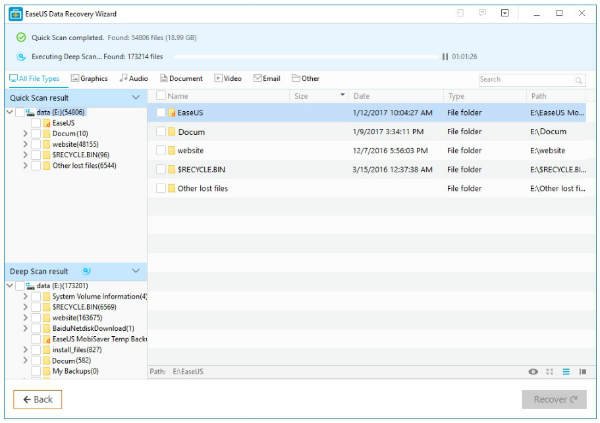Click the quick scan completed check icon
Image resolution: width=600 pixels, height=423 pixels.
pos(21,37)
